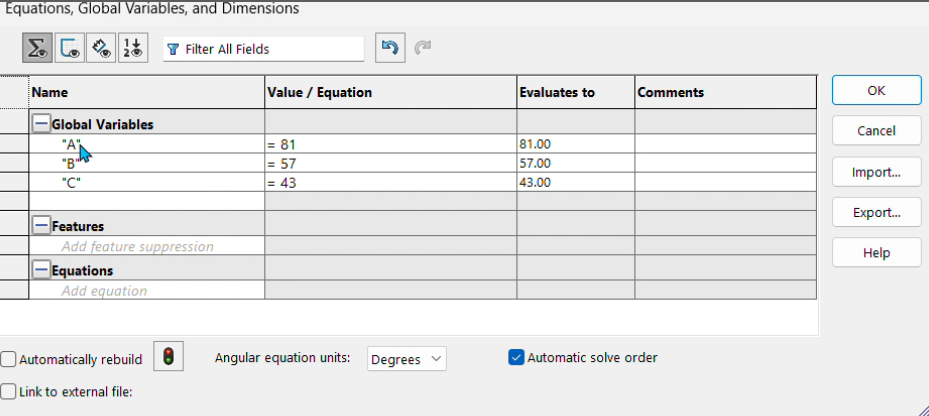This screenshot has height=416, width=929.
Task: Switch to Sketch Equation View icon
Action: (x=70, y=48)
